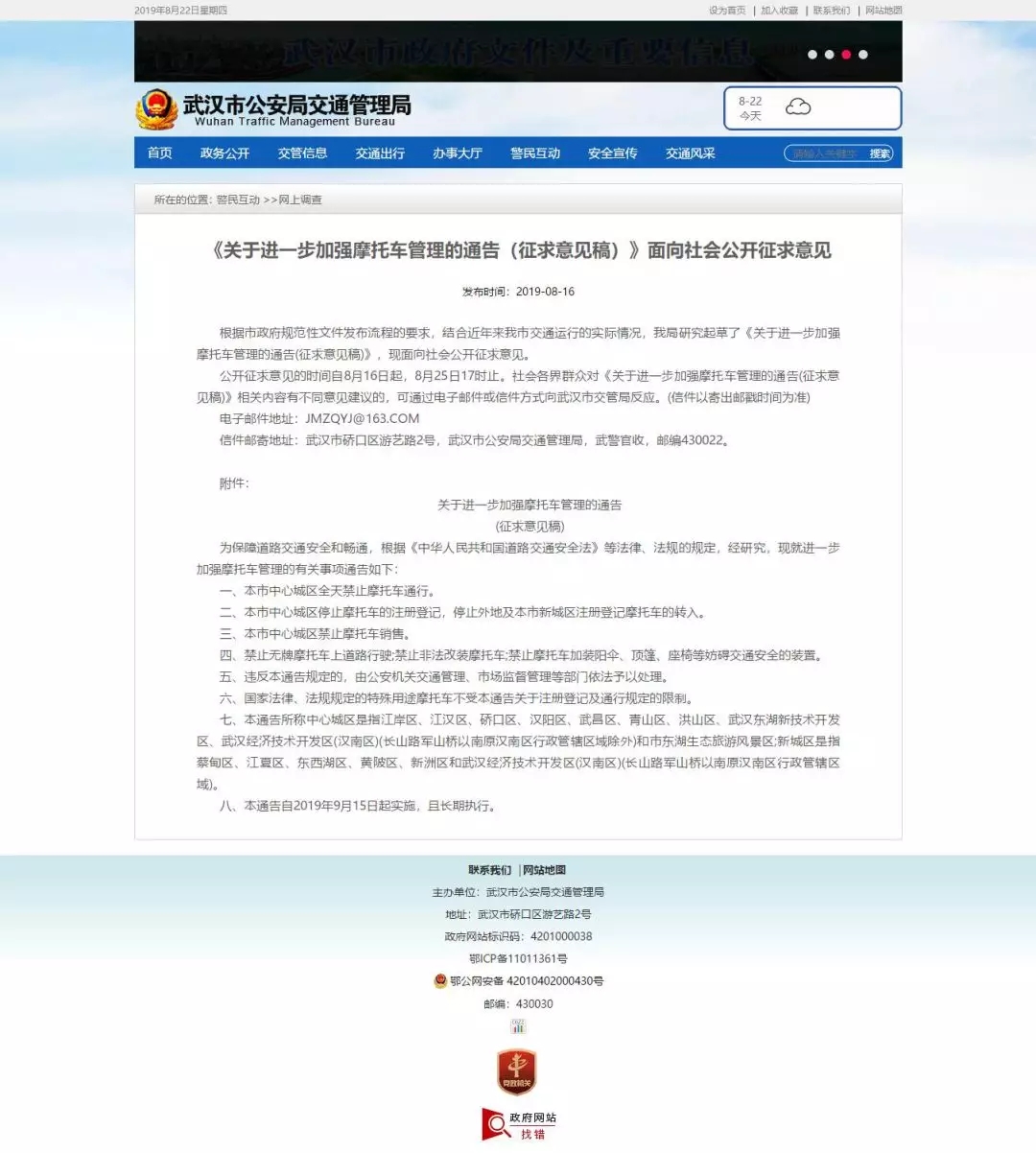Click the small statistics chart icon in the footer
This screenshot has width=1036, height=1153.
point(518,1026)
